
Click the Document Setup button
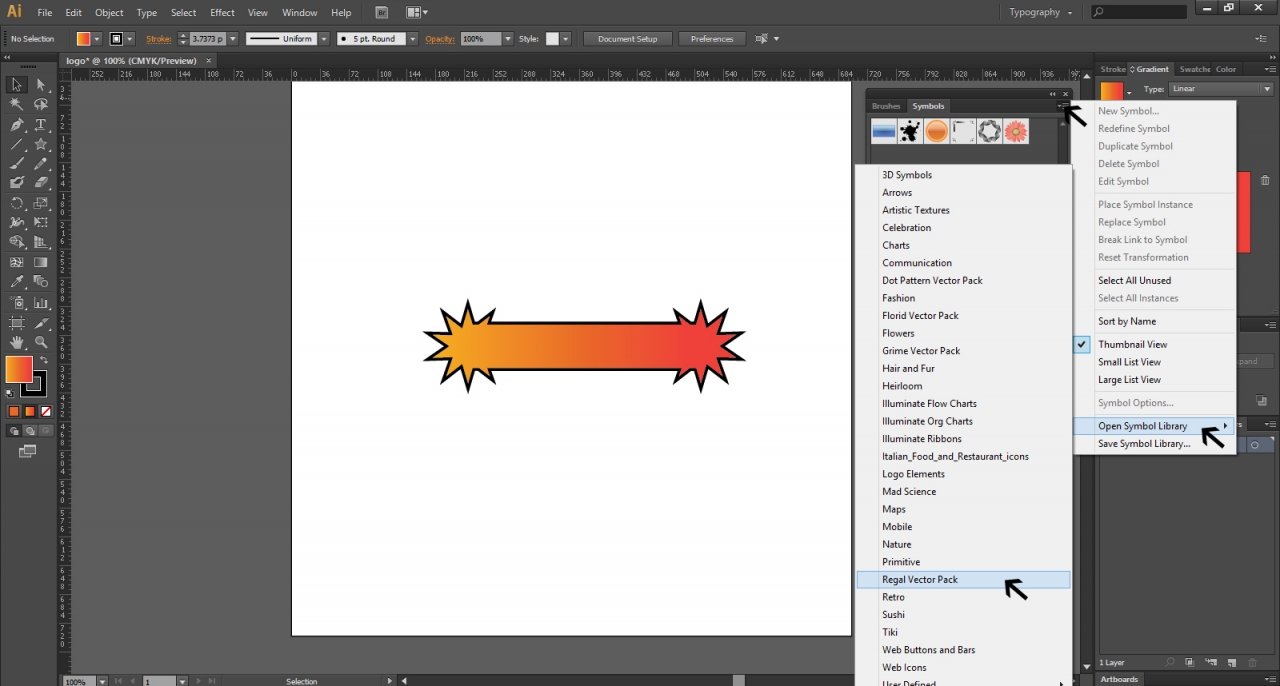click(627, 39)
